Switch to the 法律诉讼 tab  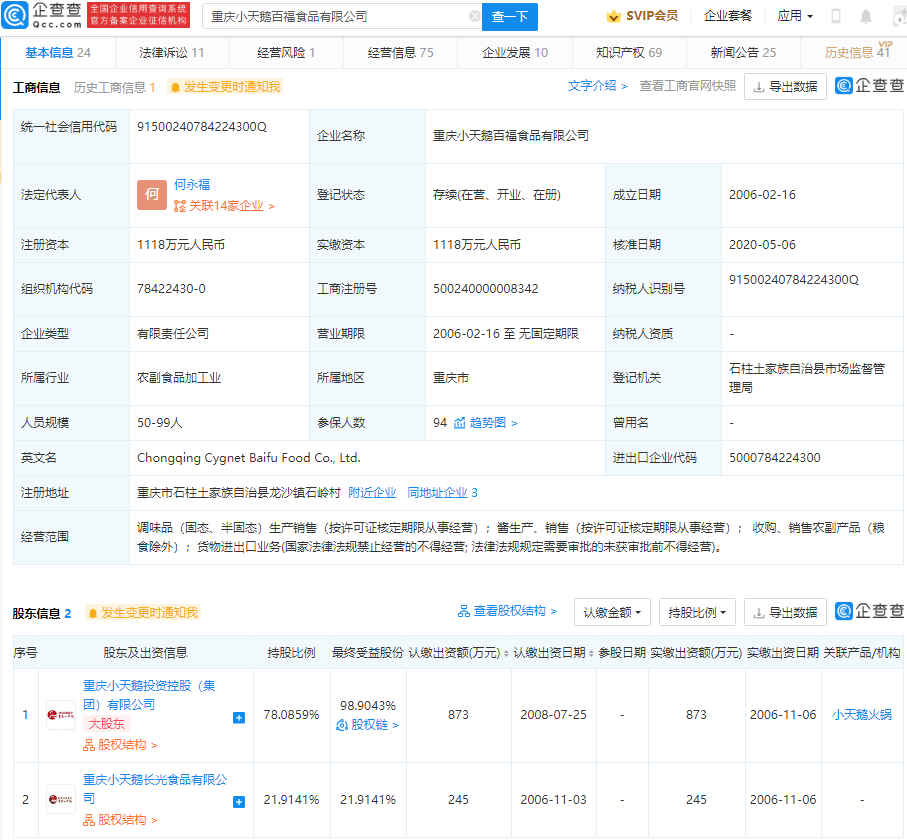point(171,53)
